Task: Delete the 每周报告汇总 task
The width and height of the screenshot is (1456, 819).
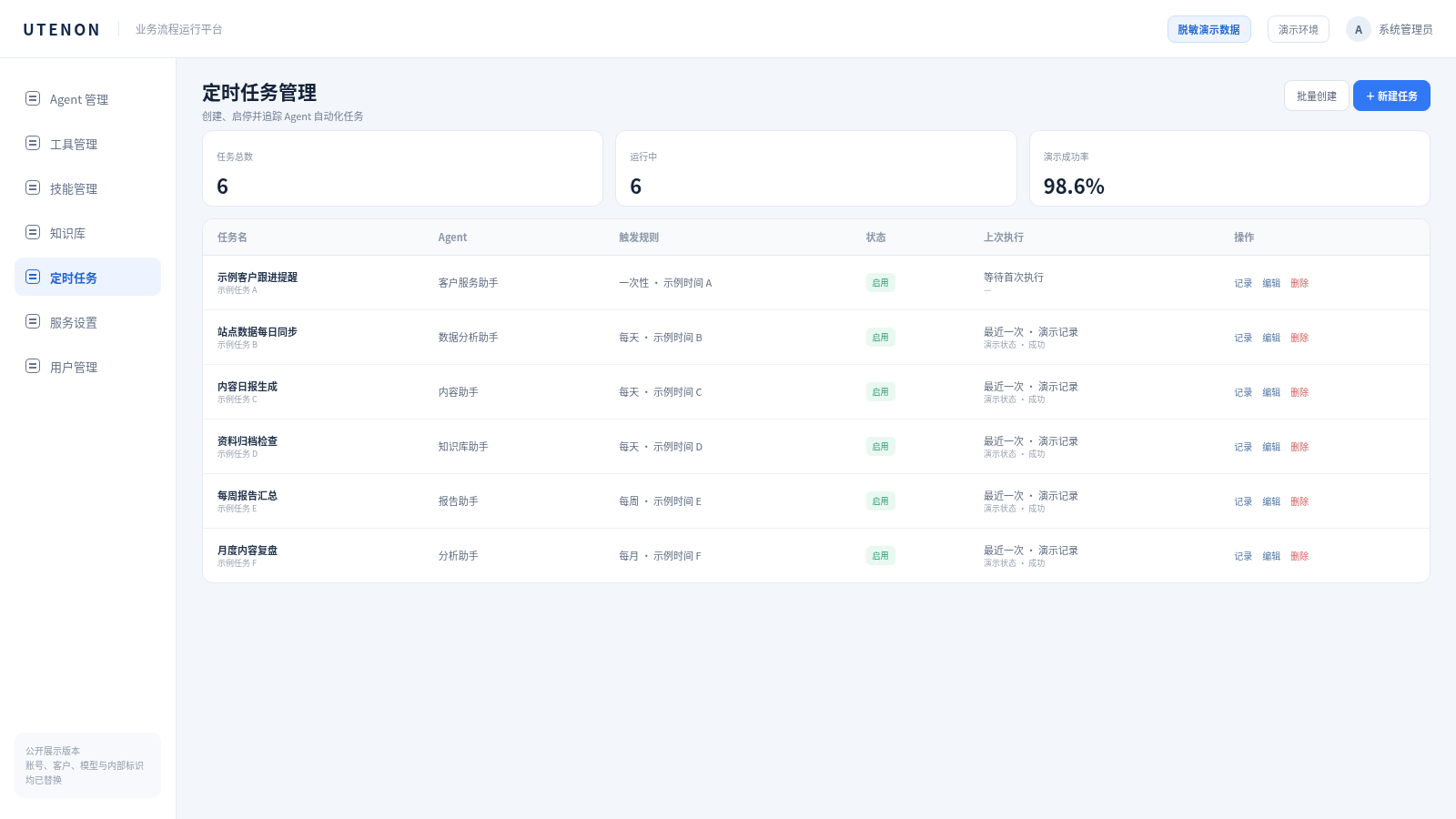Action: (1299, 501)
